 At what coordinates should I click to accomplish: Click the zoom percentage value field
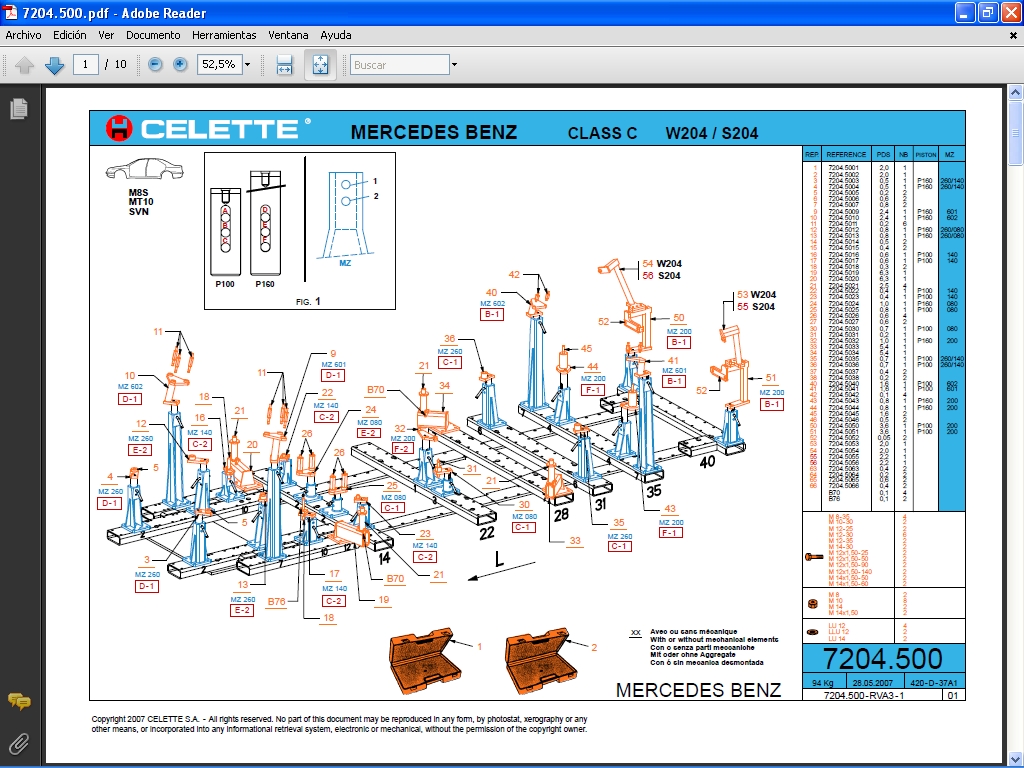[217, 65]
